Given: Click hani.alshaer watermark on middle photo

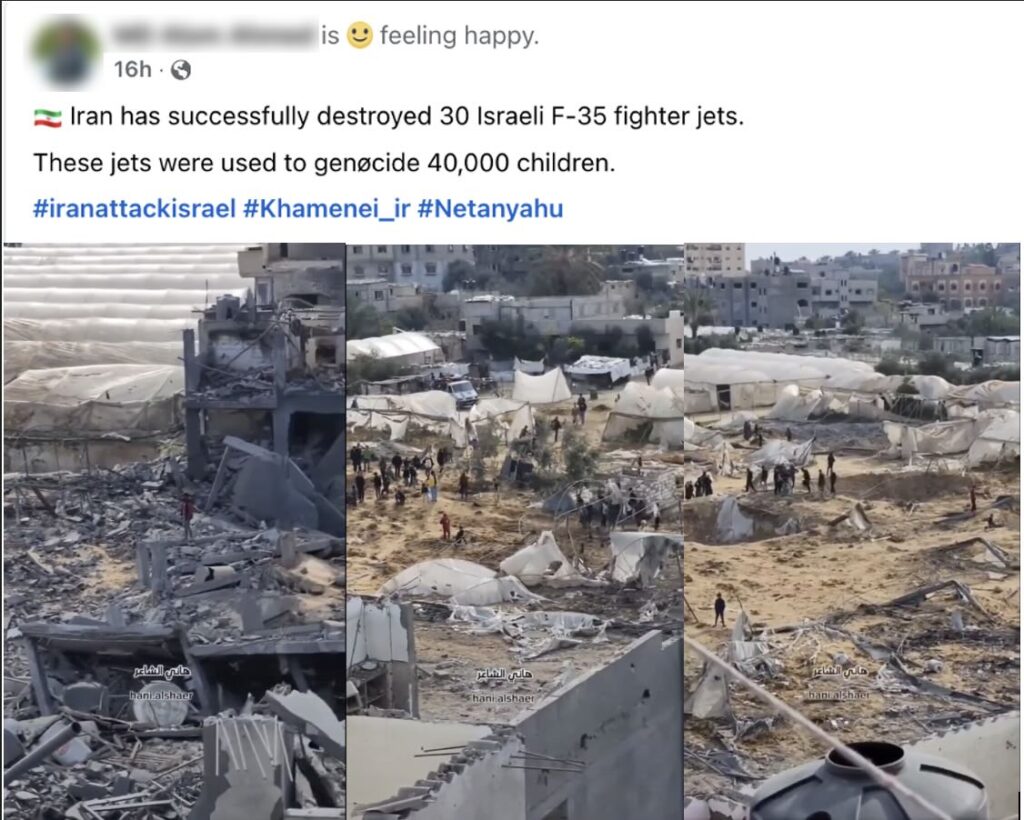Looking at the screenshot, I should [504, 699].
